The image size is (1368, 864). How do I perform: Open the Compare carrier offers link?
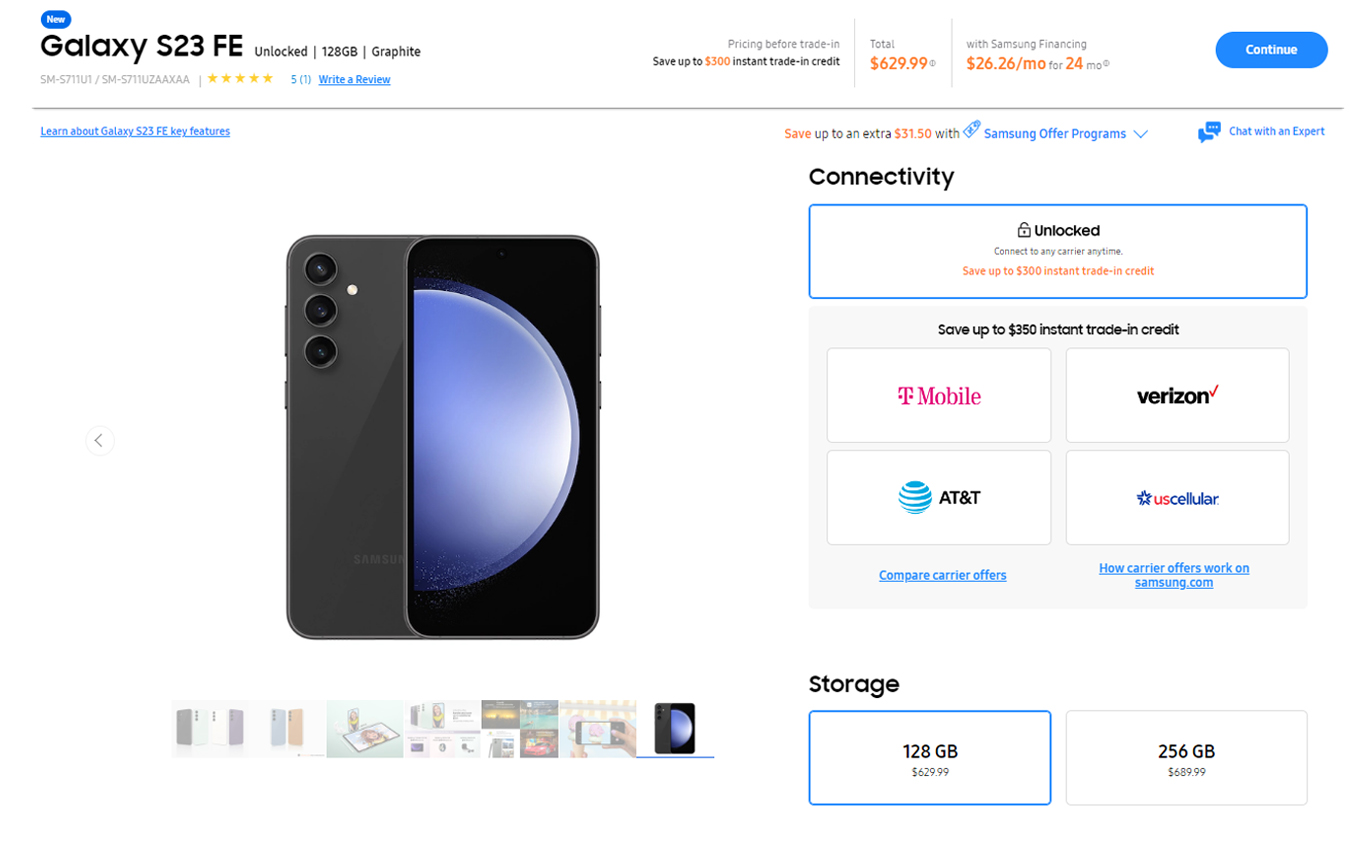click(942, 575)
